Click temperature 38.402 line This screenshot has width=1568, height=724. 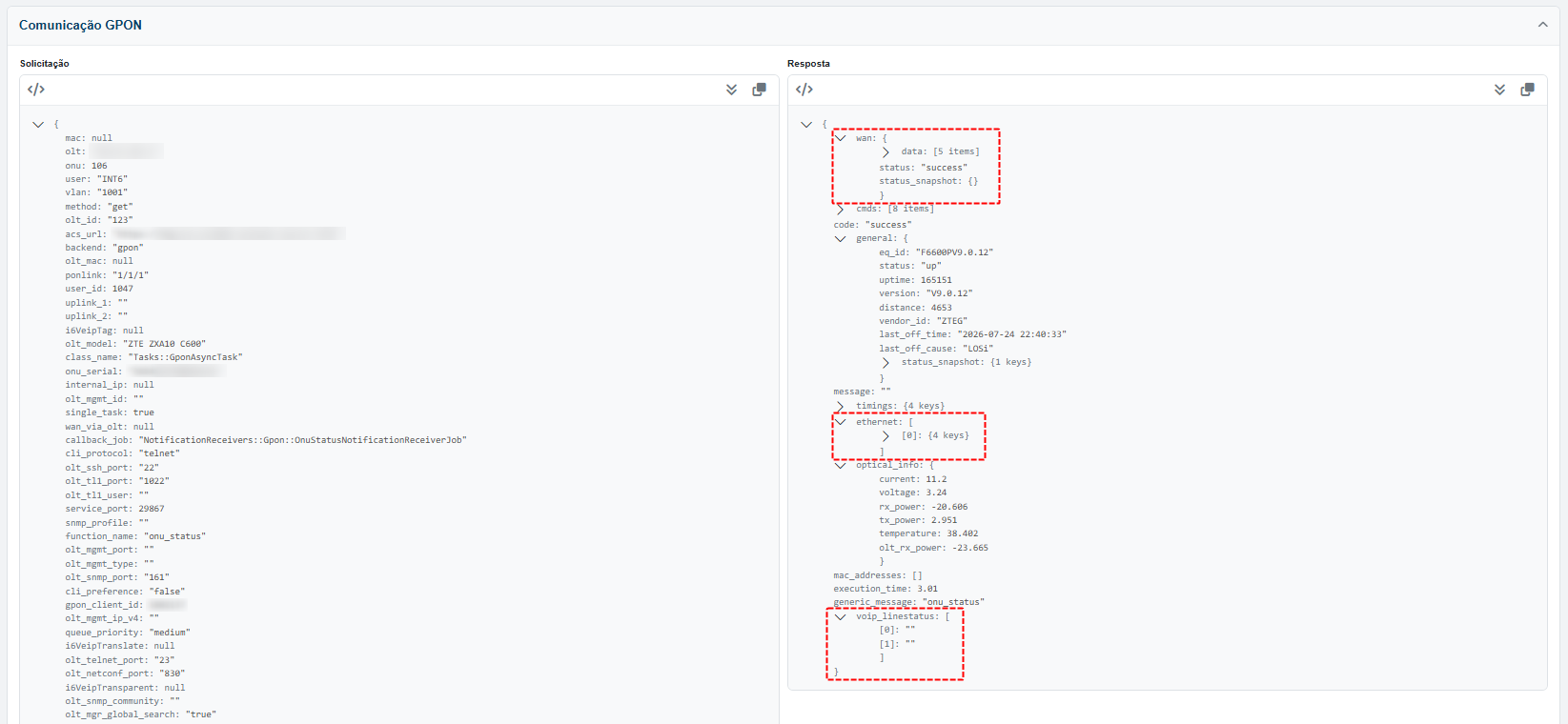click(928, 534)
